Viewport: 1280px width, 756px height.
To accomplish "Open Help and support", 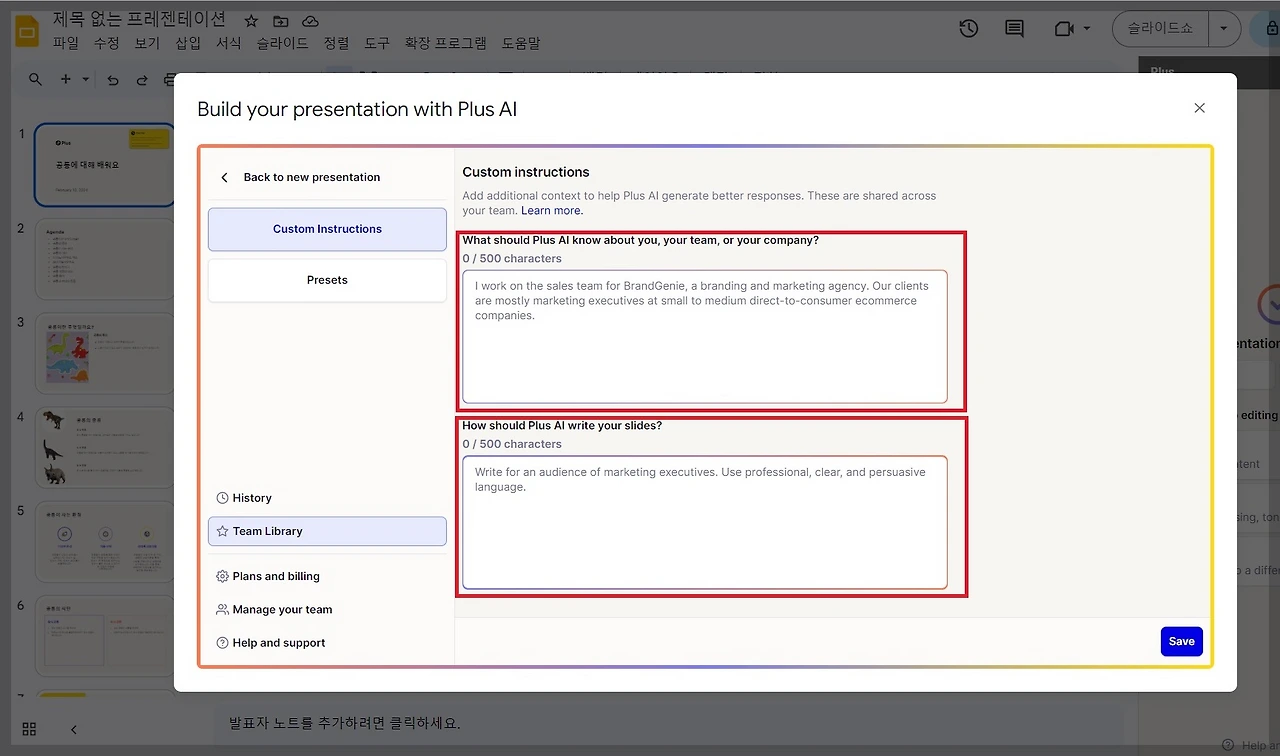I will (x=271, y=643).
